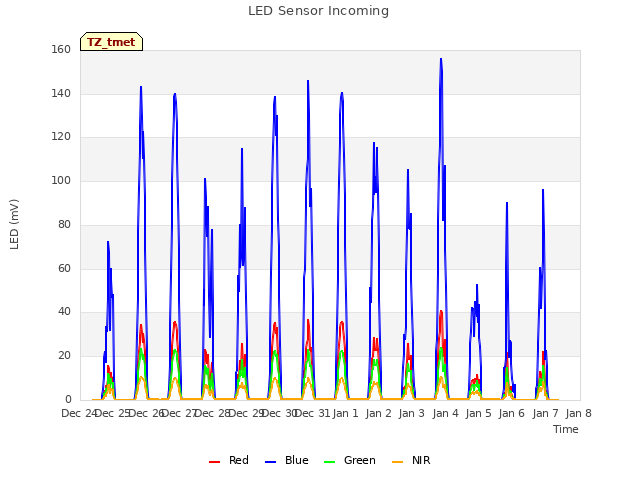Click the blue peak near Dec 26

tap(141, 87)
